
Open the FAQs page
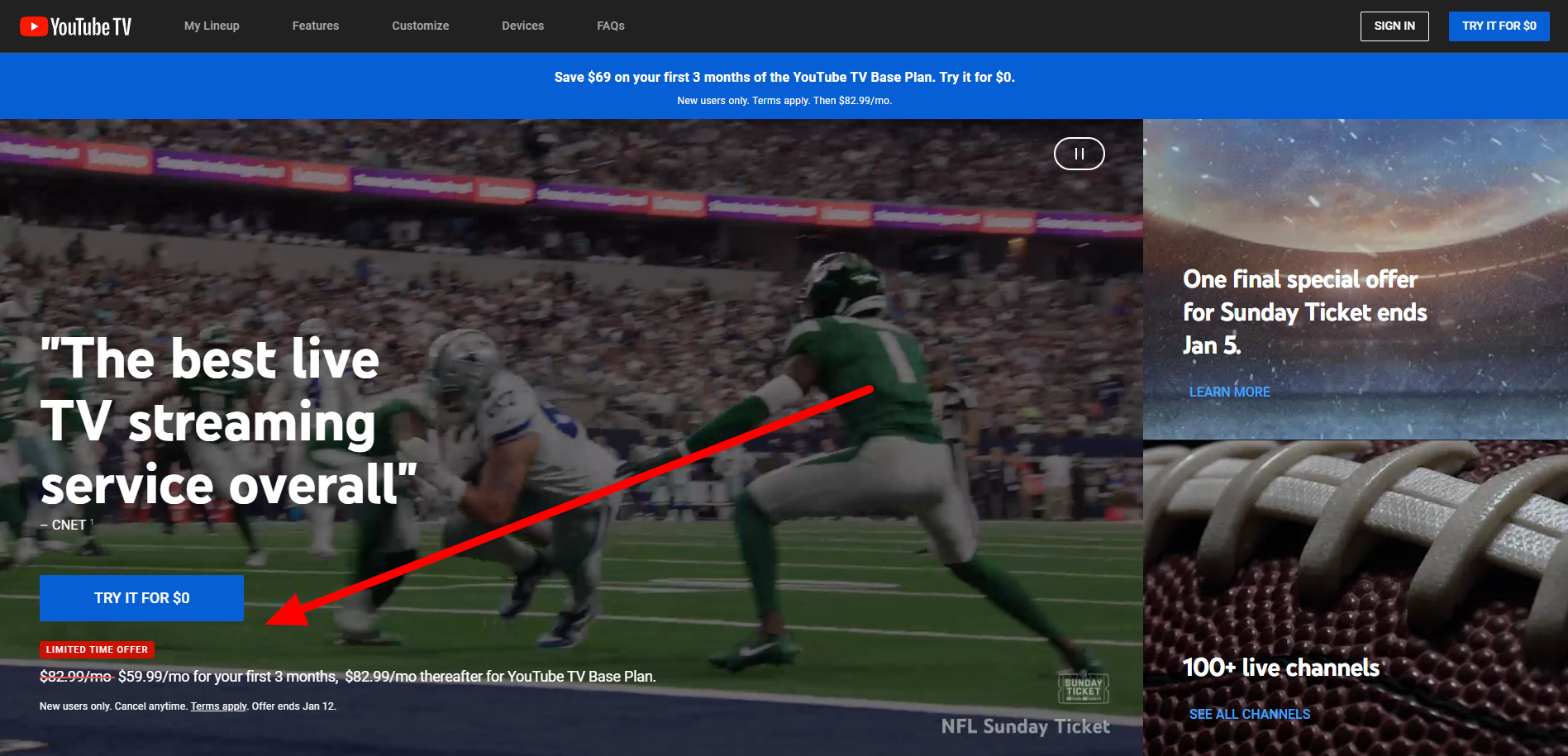point(610,26)
